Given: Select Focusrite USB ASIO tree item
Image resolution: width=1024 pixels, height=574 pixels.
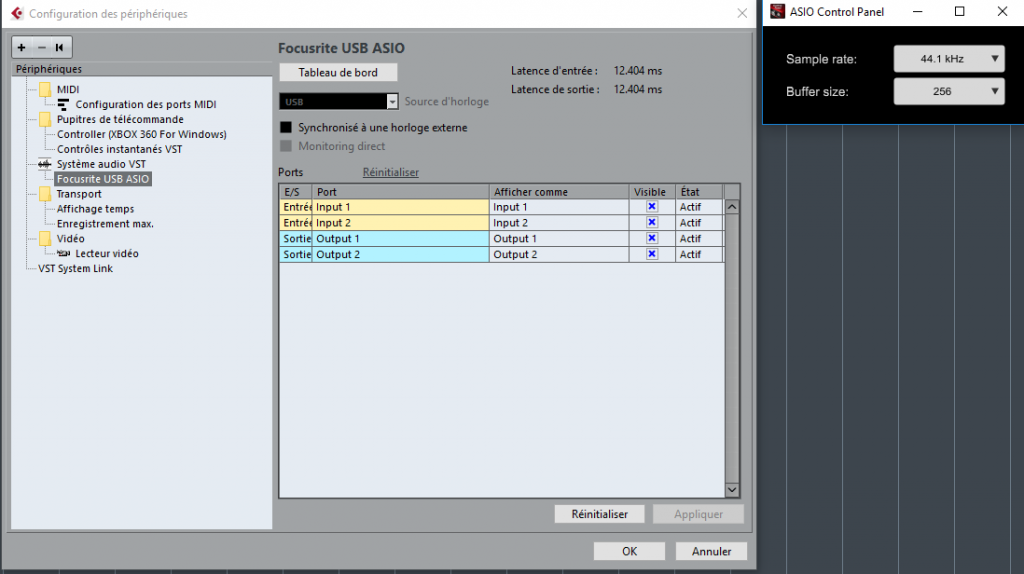Looking at the screenshot, I should tap(103, 179).
